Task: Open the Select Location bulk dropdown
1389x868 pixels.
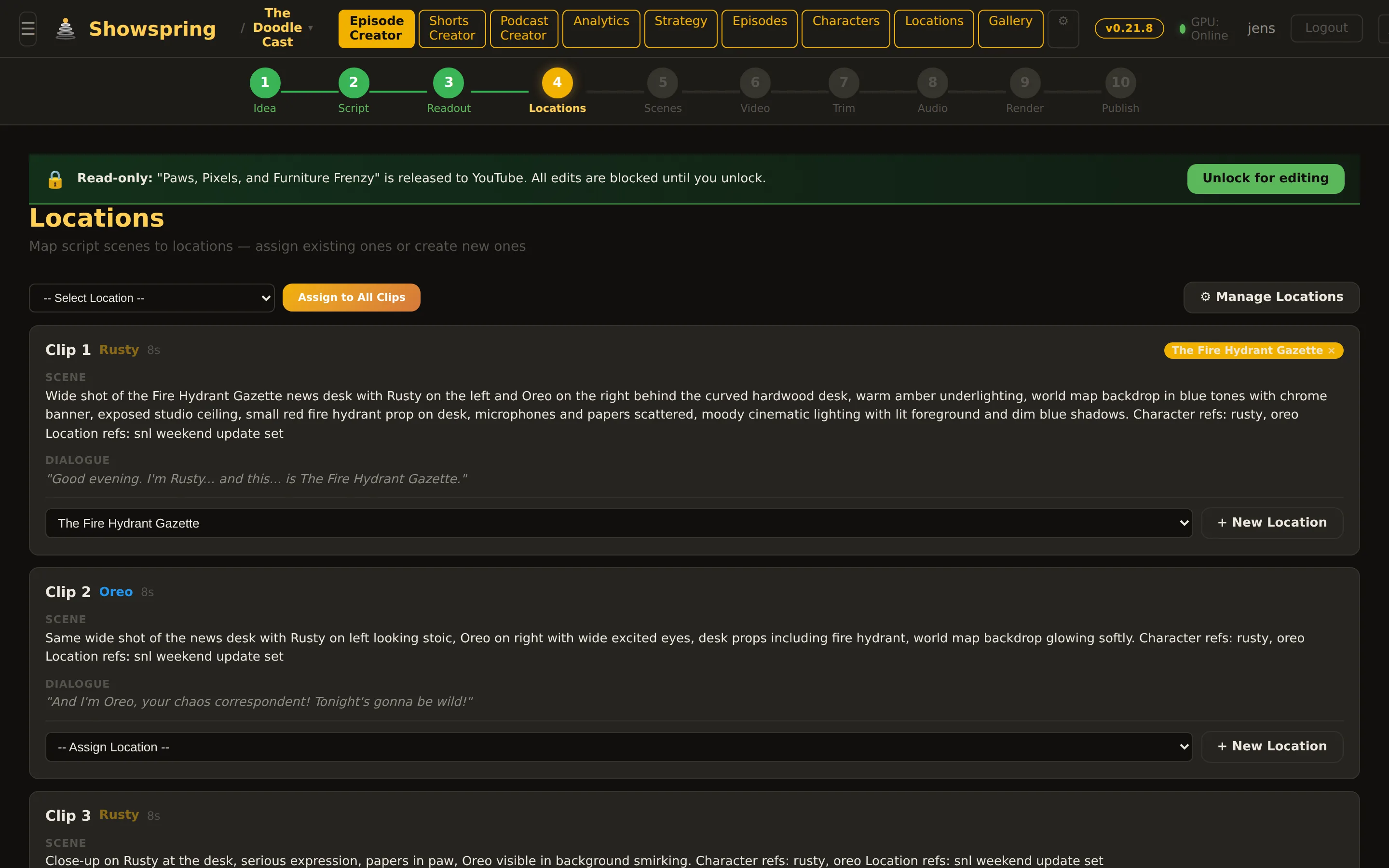Action: 151,298
